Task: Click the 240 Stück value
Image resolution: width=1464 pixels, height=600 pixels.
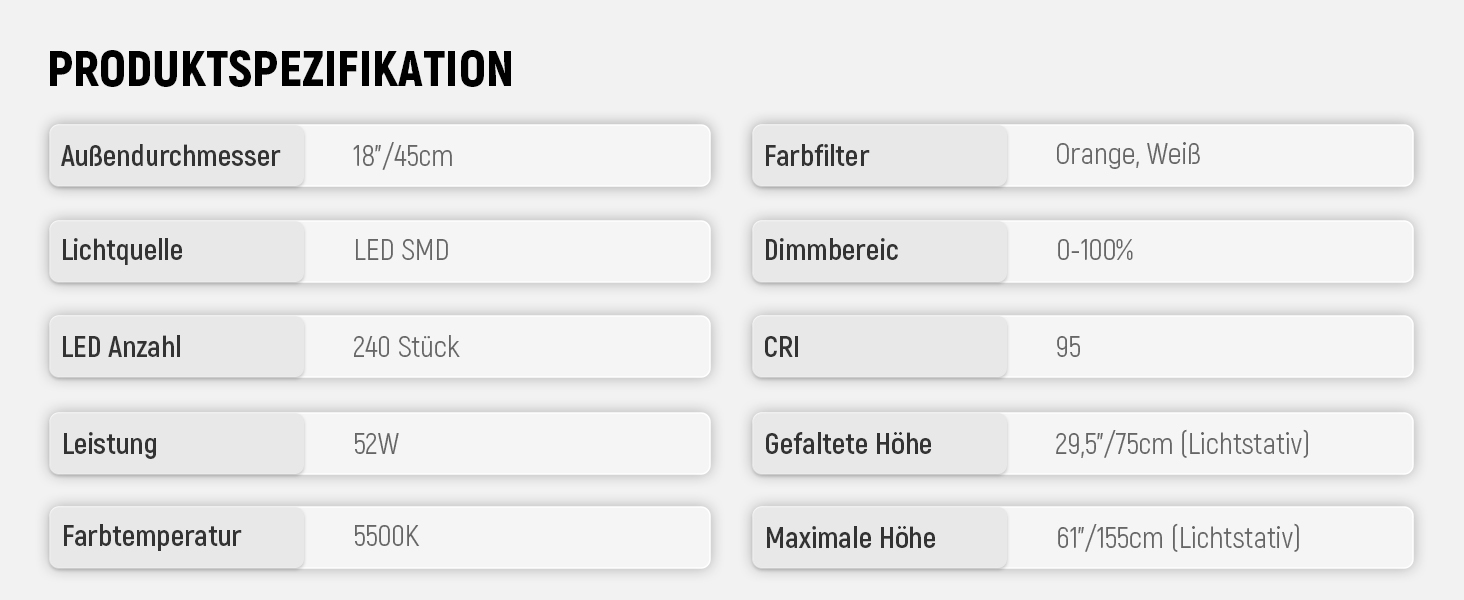Action: (406, 347)
